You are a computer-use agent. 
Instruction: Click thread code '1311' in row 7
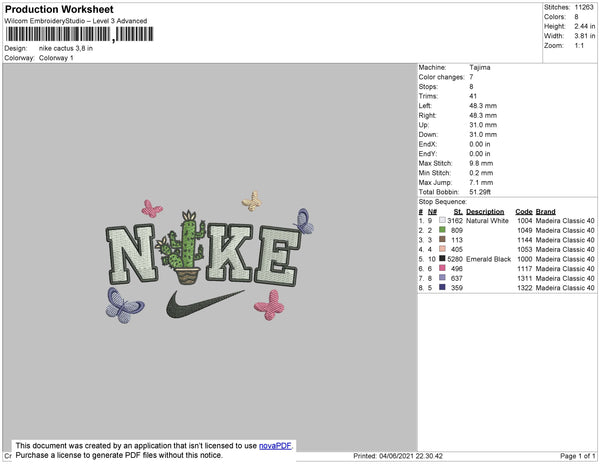click(524, 278)
